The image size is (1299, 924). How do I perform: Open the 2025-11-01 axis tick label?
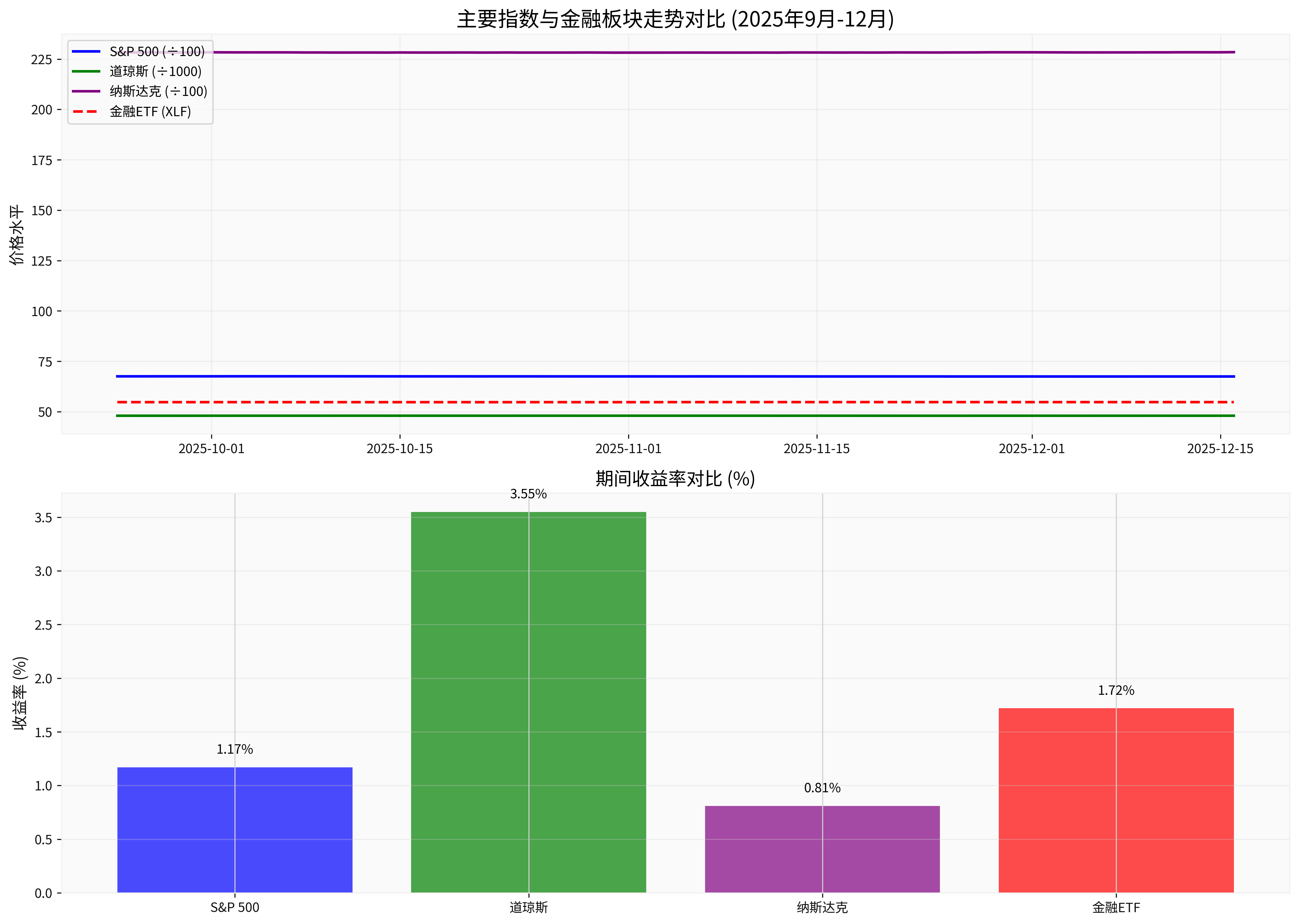click(628, 449)
